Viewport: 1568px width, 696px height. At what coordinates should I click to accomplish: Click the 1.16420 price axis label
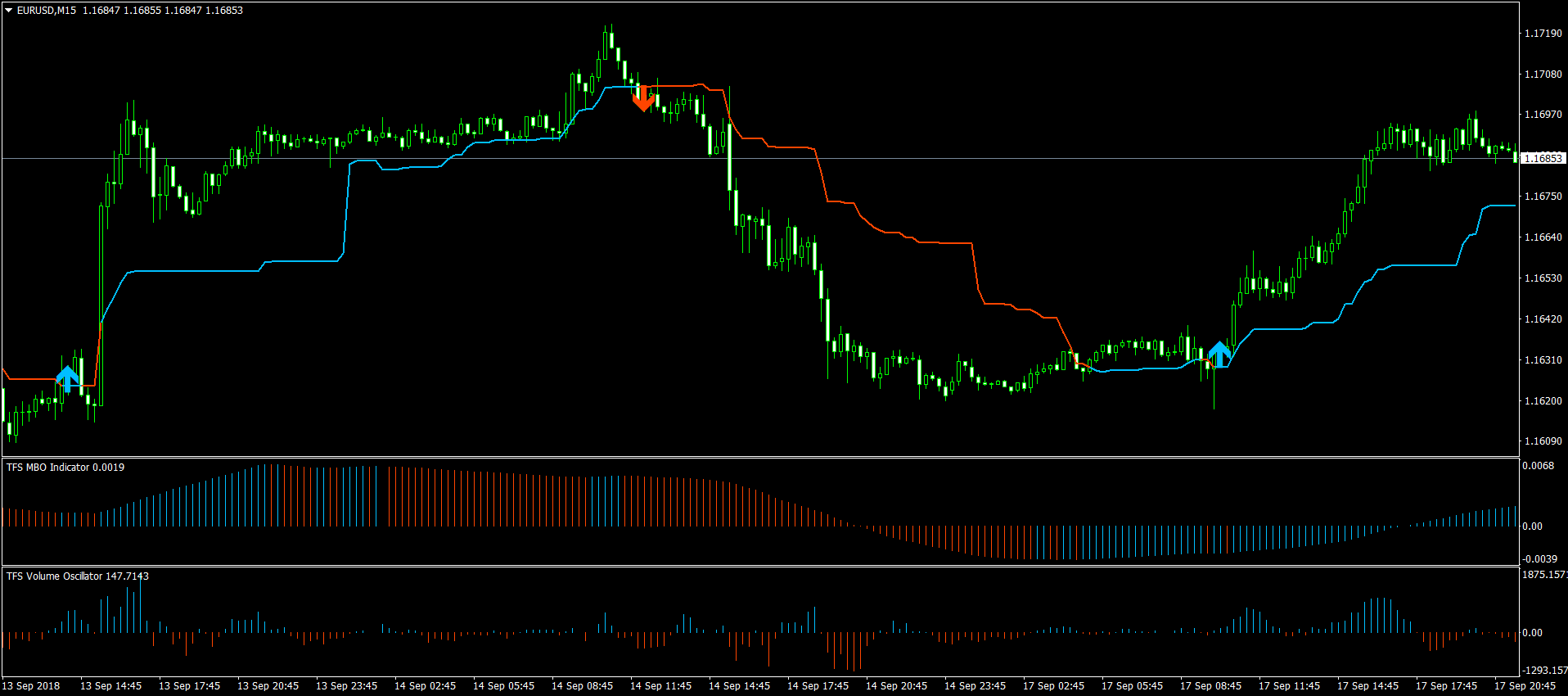pyautogui.click(x=1543, y=319)
